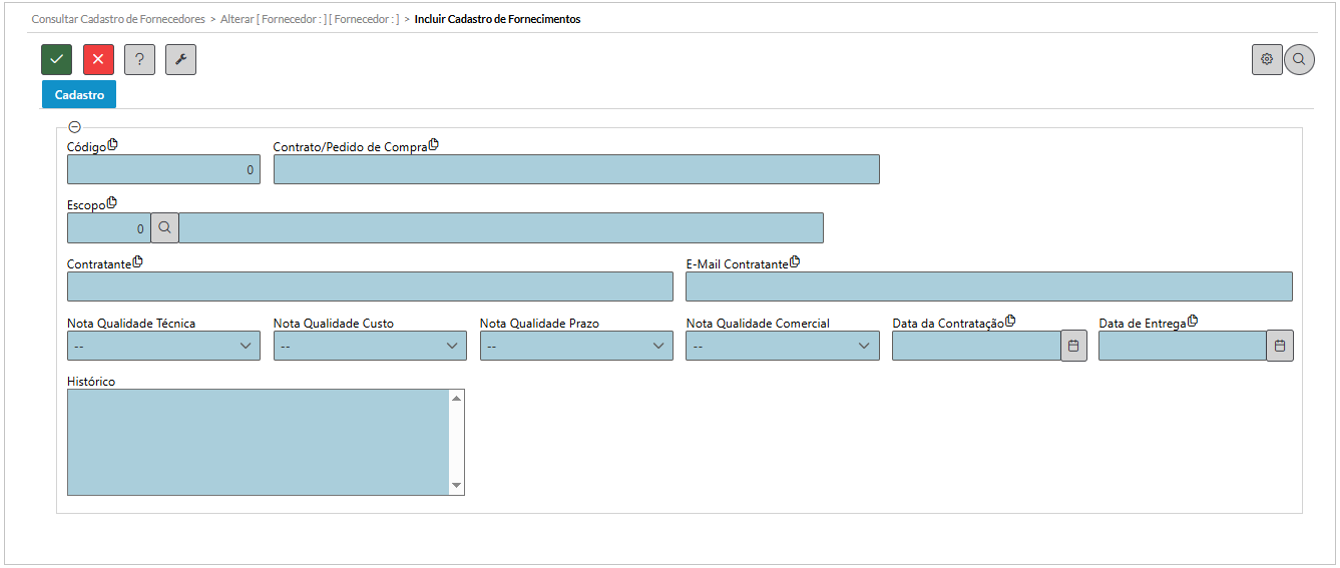Click copy icon beside Código label

[113, 145]
